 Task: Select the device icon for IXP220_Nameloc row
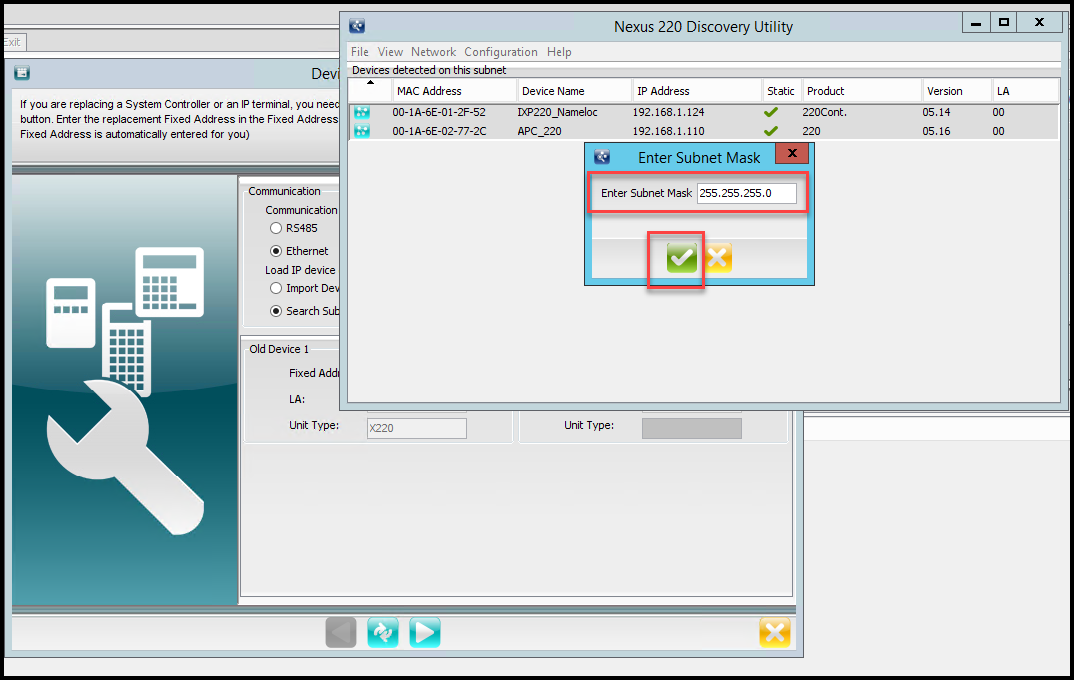362,112
